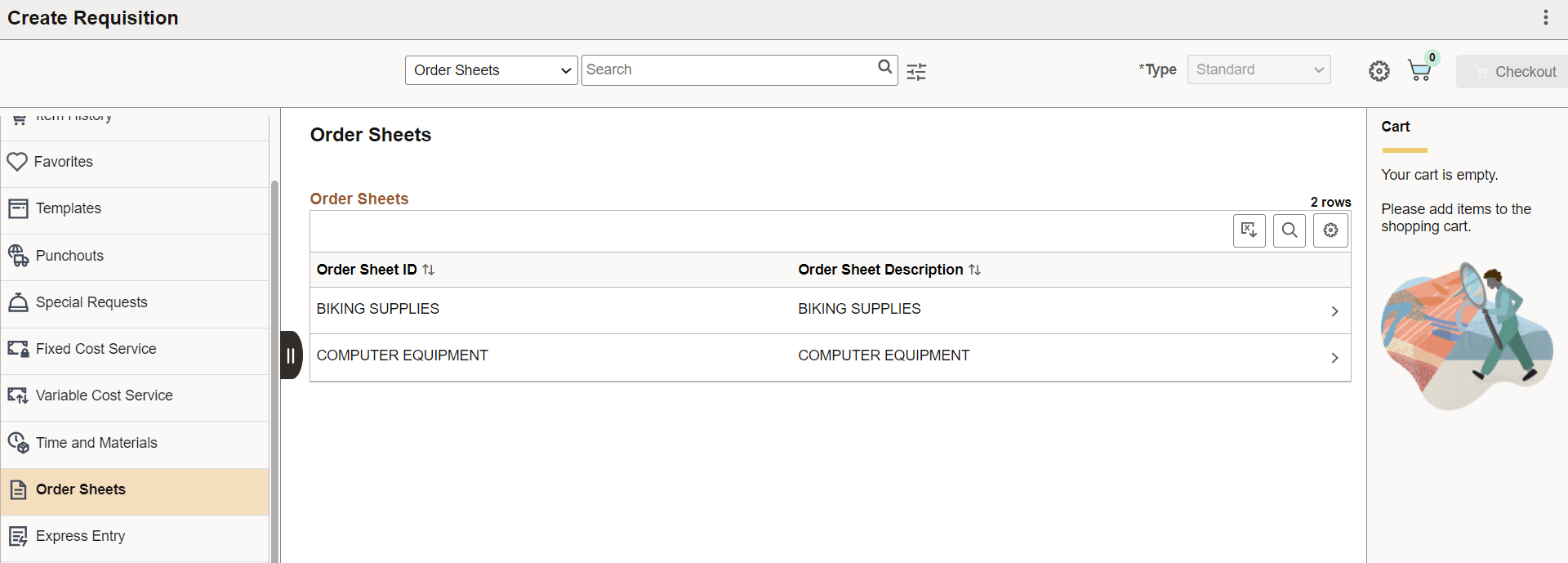Click the grid find magnifier icon
Screen dimensions: 1568x563
[x=1290, y=230]
